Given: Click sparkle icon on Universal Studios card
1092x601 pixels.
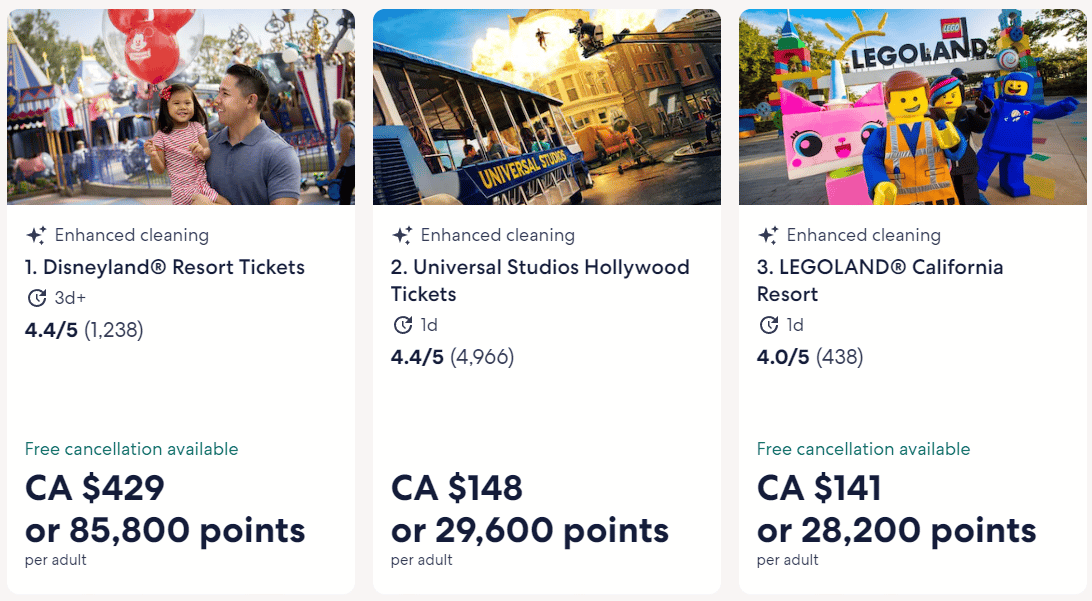Looking at the screenshot, I should 402,236.
